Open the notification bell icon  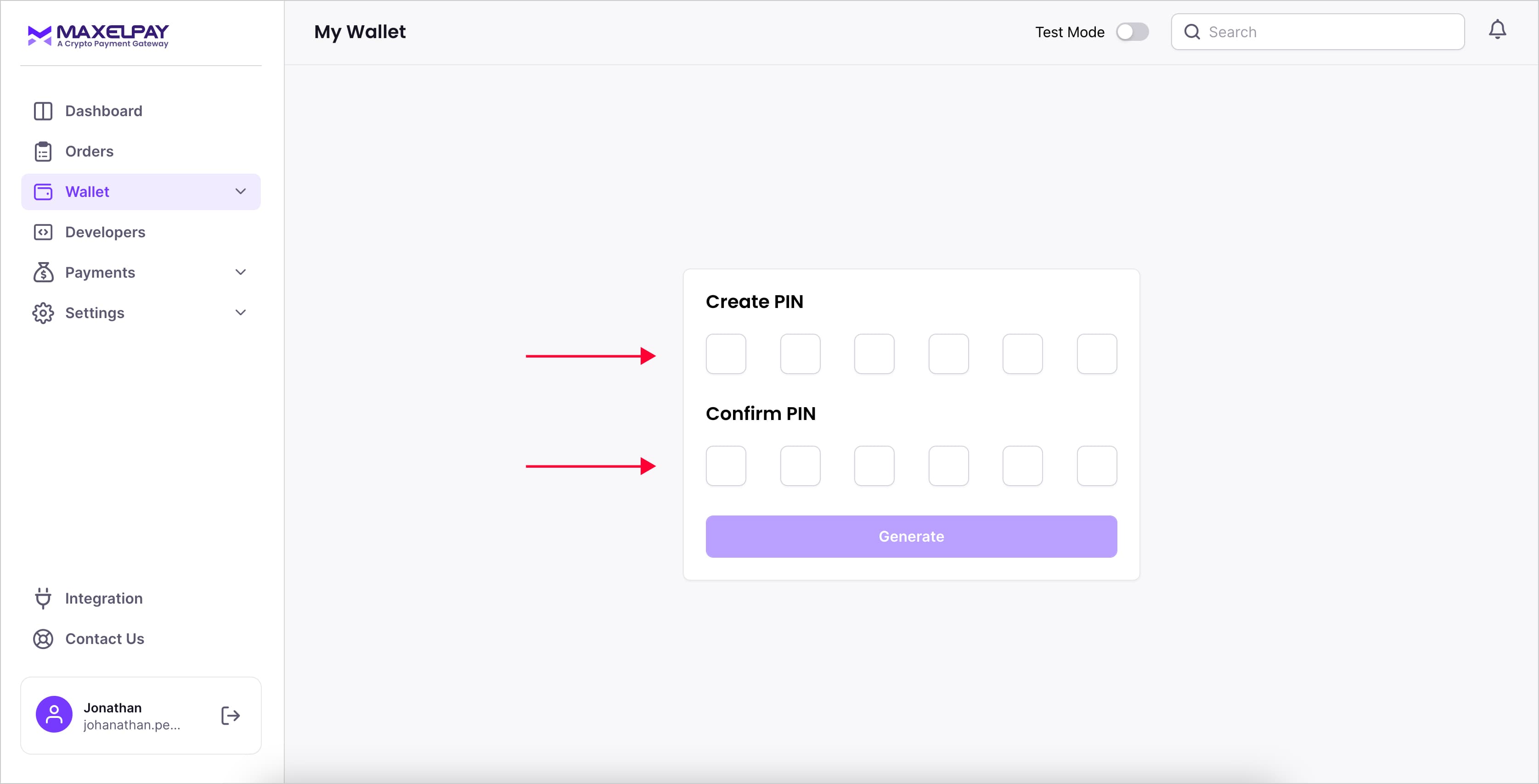tap(1498, 29)
